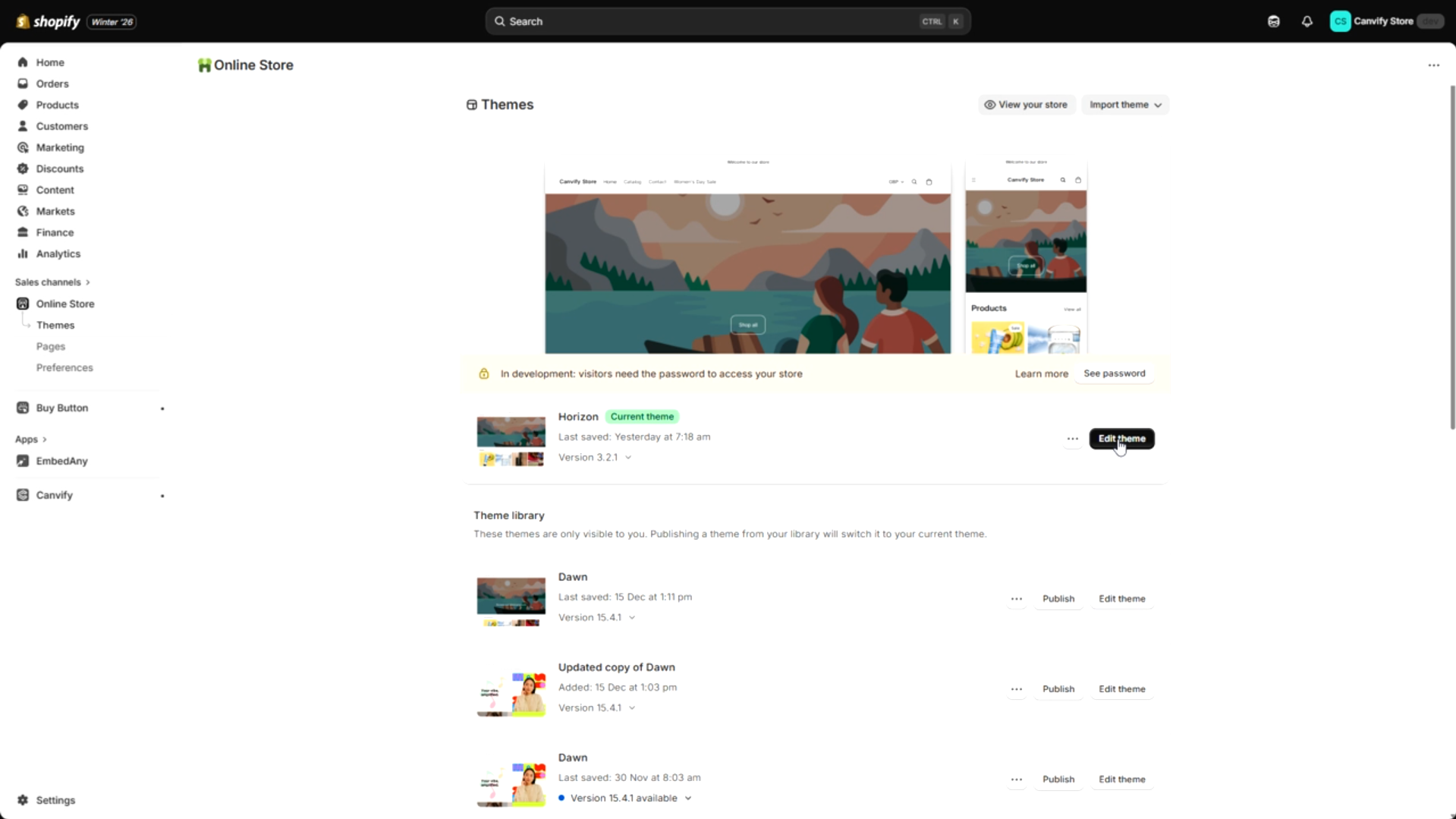Screen dimensions: 1456x819
Task: Click See password for store access
Action: pyautogui.click(x=1114, y=373)
